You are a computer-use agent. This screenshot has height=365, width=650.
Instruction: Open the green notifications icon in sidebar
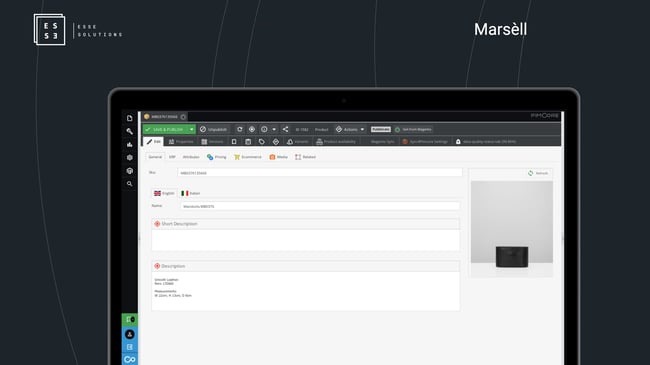tap(130, 319)
